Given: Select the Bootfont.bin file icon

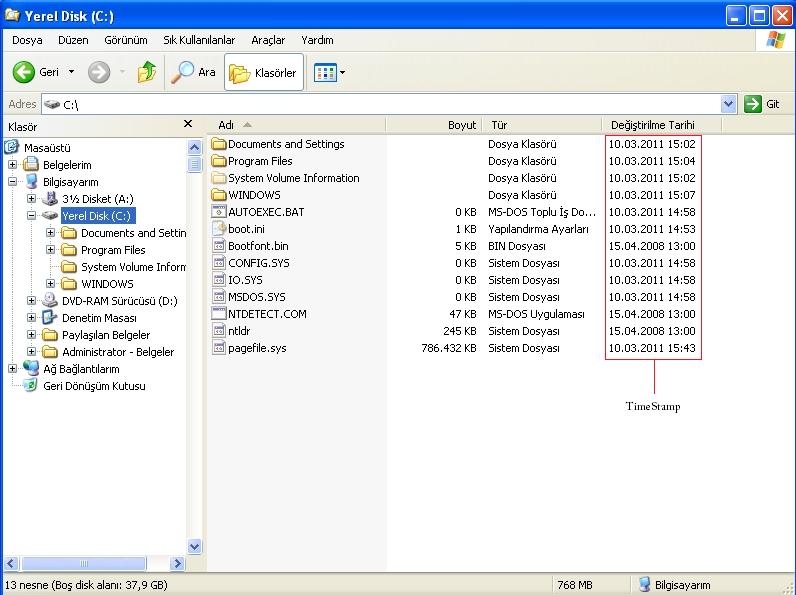Looking at the screenshot, I should point(218,246).
